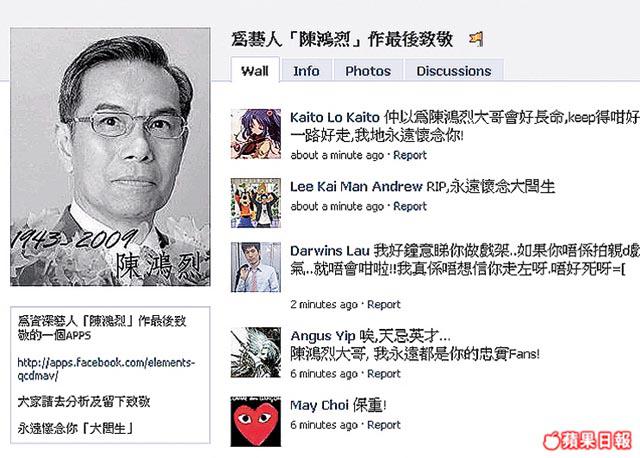Open Kaito Lo Kaito's anime avatar
This screenshot has width=640, height=458.
pos(256,134)
